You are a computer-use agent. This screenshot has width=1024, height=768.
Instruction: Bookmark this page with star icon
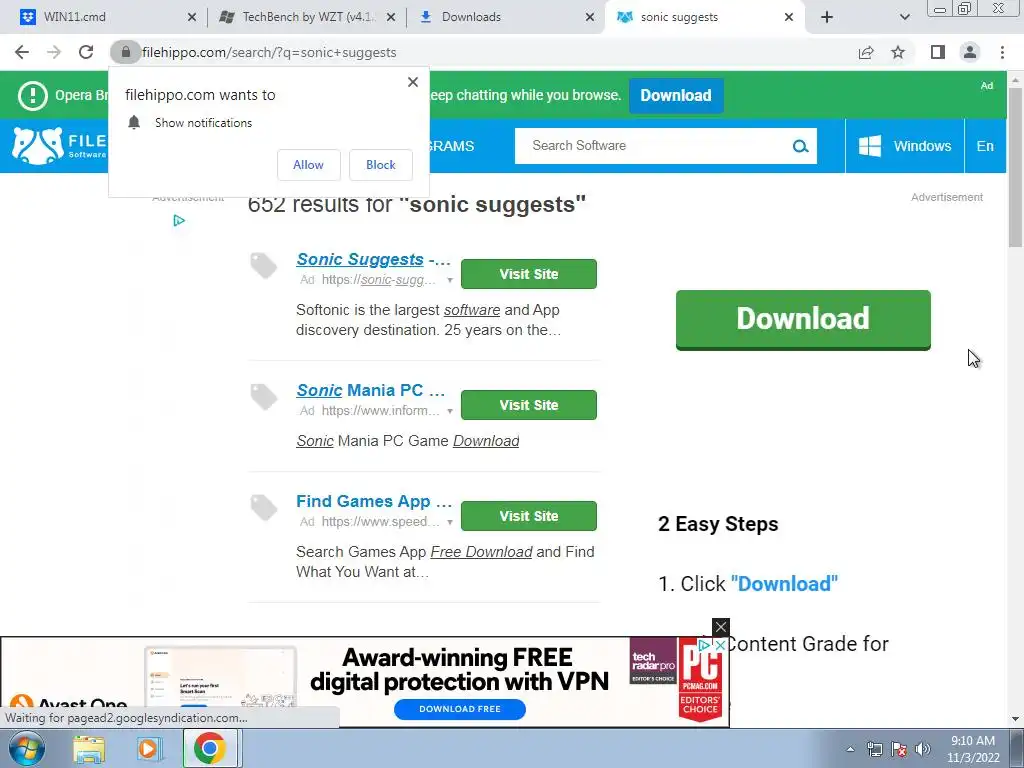pyautogui.click(x=898, y=52)
